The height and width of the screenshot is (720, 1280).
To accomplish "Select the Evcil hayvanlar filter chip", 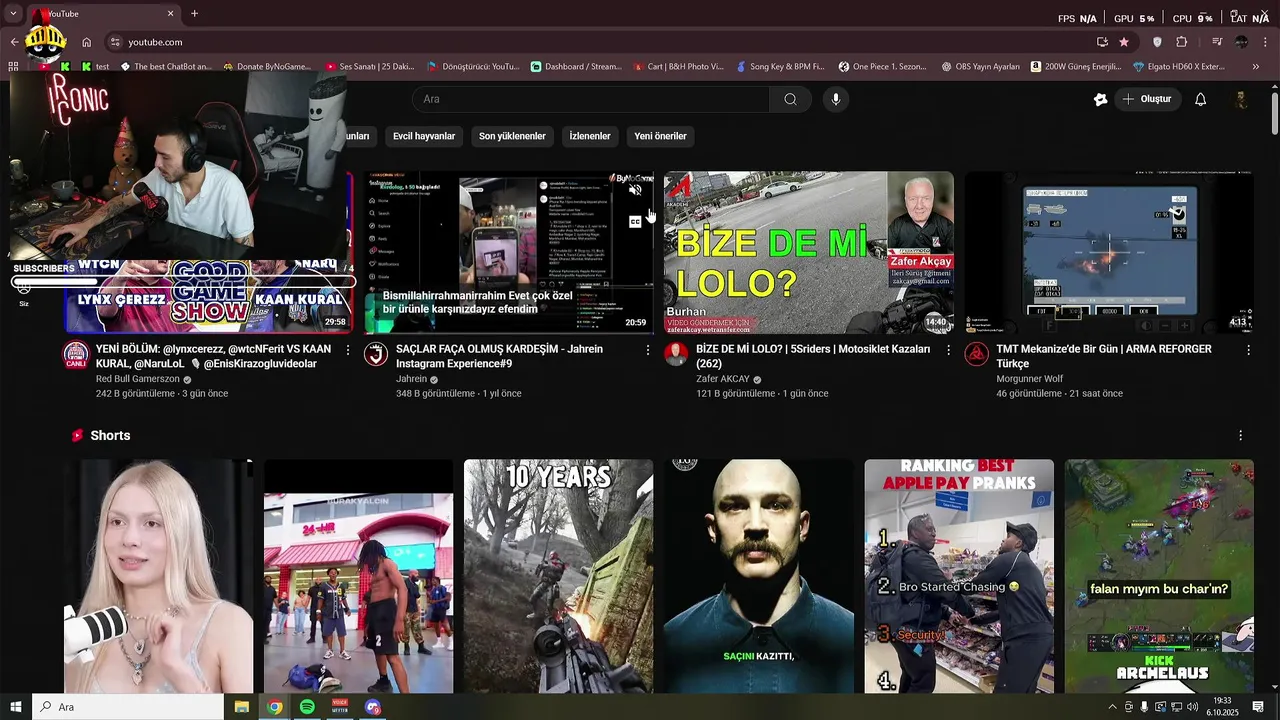I will coord(424,136).
